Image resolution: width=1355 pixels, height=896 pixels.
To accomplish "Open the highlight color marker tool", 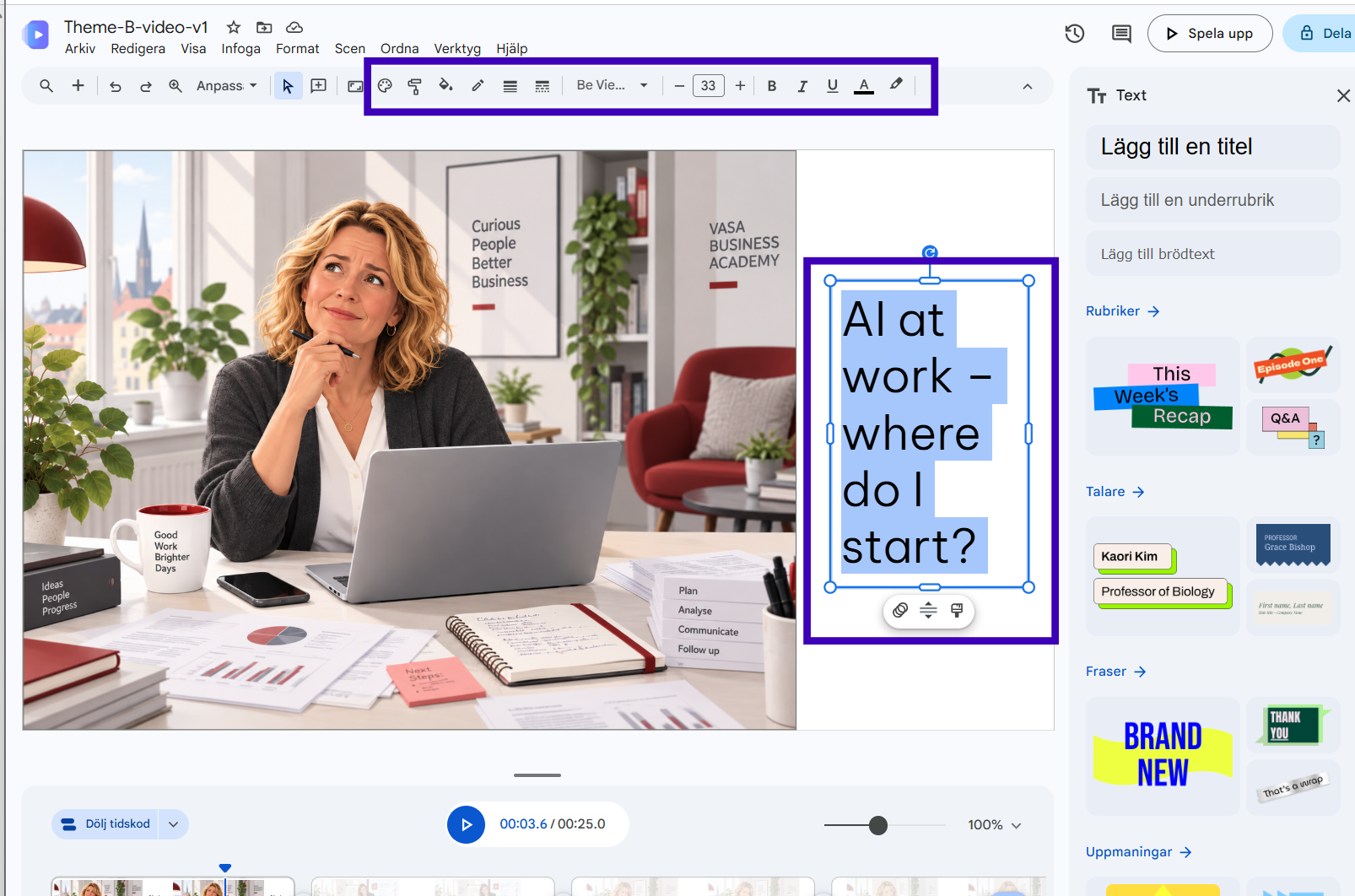I will pos(896,85).
